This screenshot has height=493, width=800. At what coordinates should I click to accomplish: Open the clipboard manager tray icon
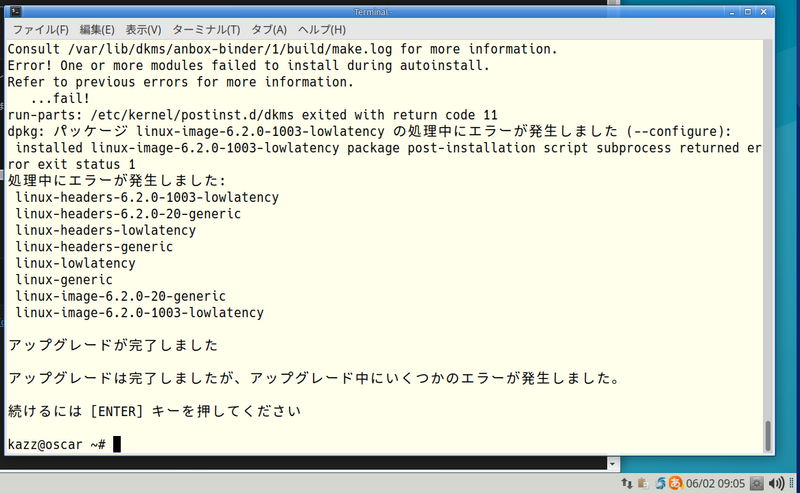(643, 483)
